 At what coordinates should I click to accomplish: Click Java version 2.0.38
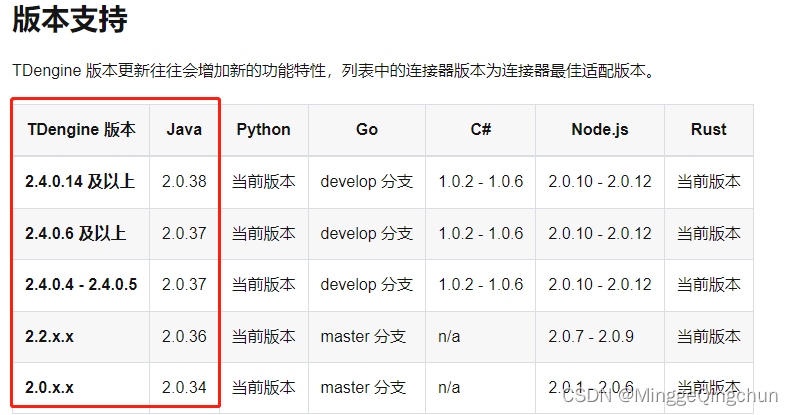point(184,181)
